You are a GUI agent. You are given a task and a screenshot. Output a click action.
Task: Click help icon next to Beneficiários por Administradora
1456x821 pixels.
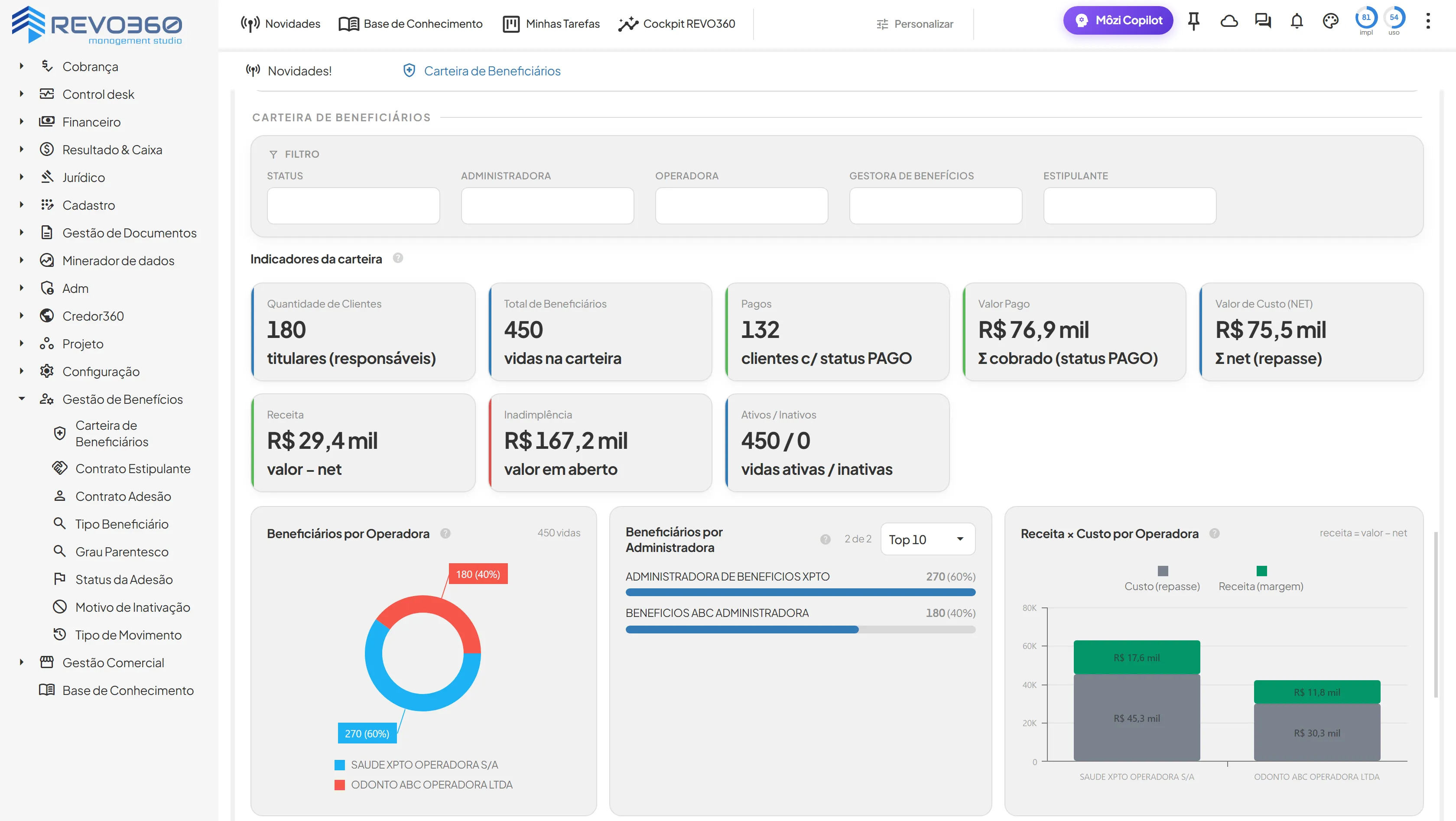[825, 539]
